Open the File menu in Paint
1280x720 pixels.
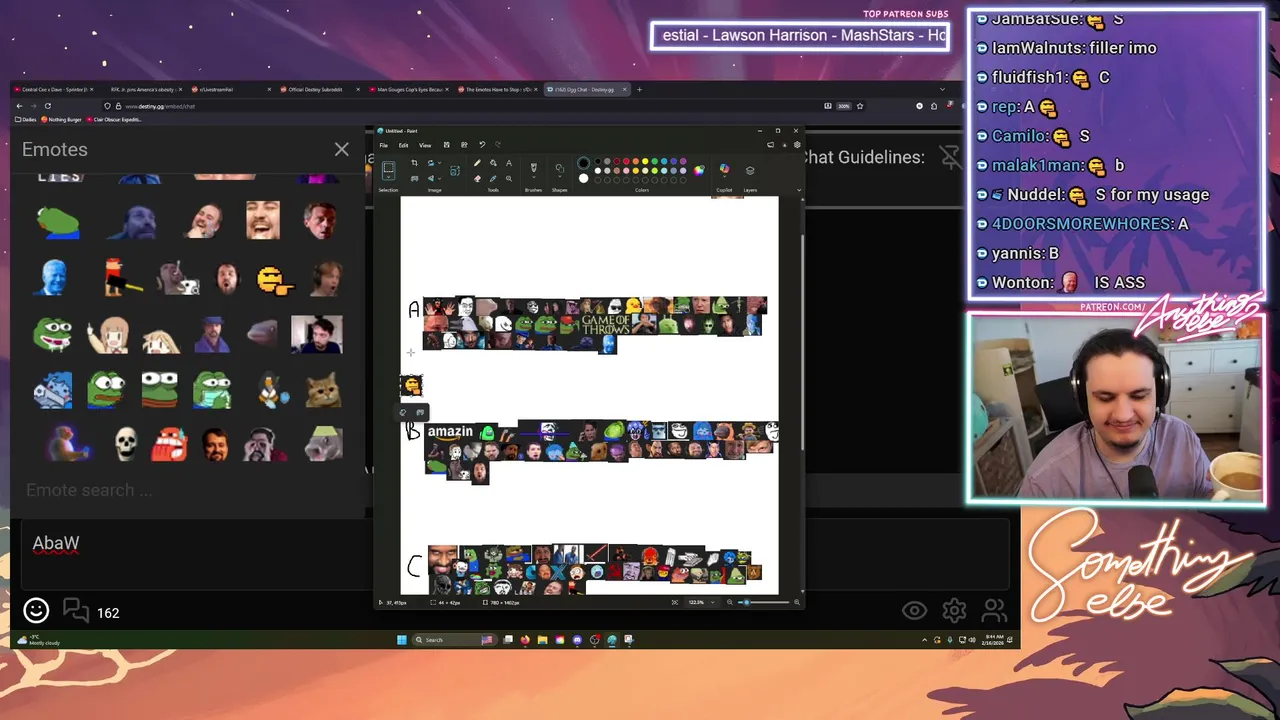(x=383, y=145)
